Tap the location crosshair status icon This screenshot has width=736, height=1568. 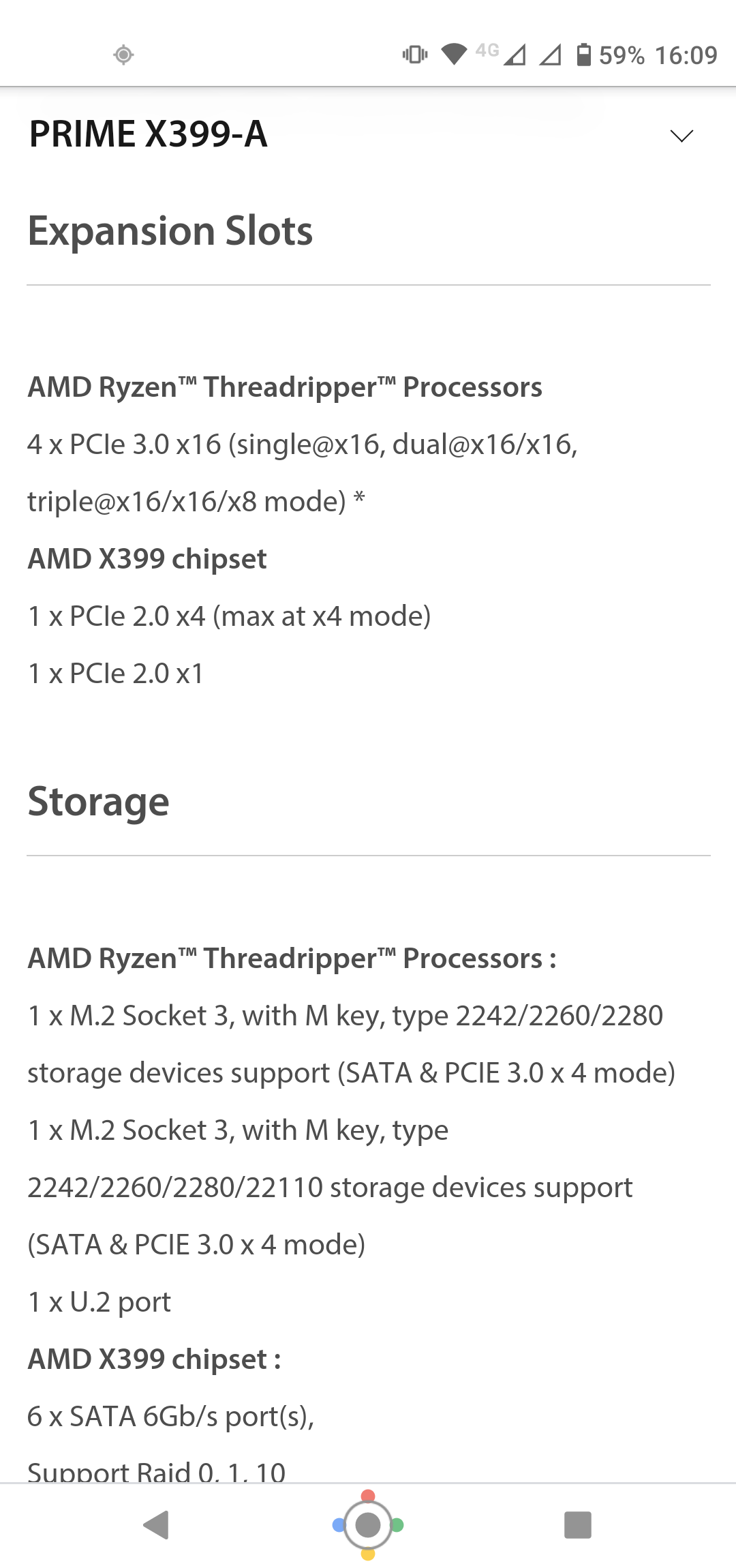click(x=123, y=56)
